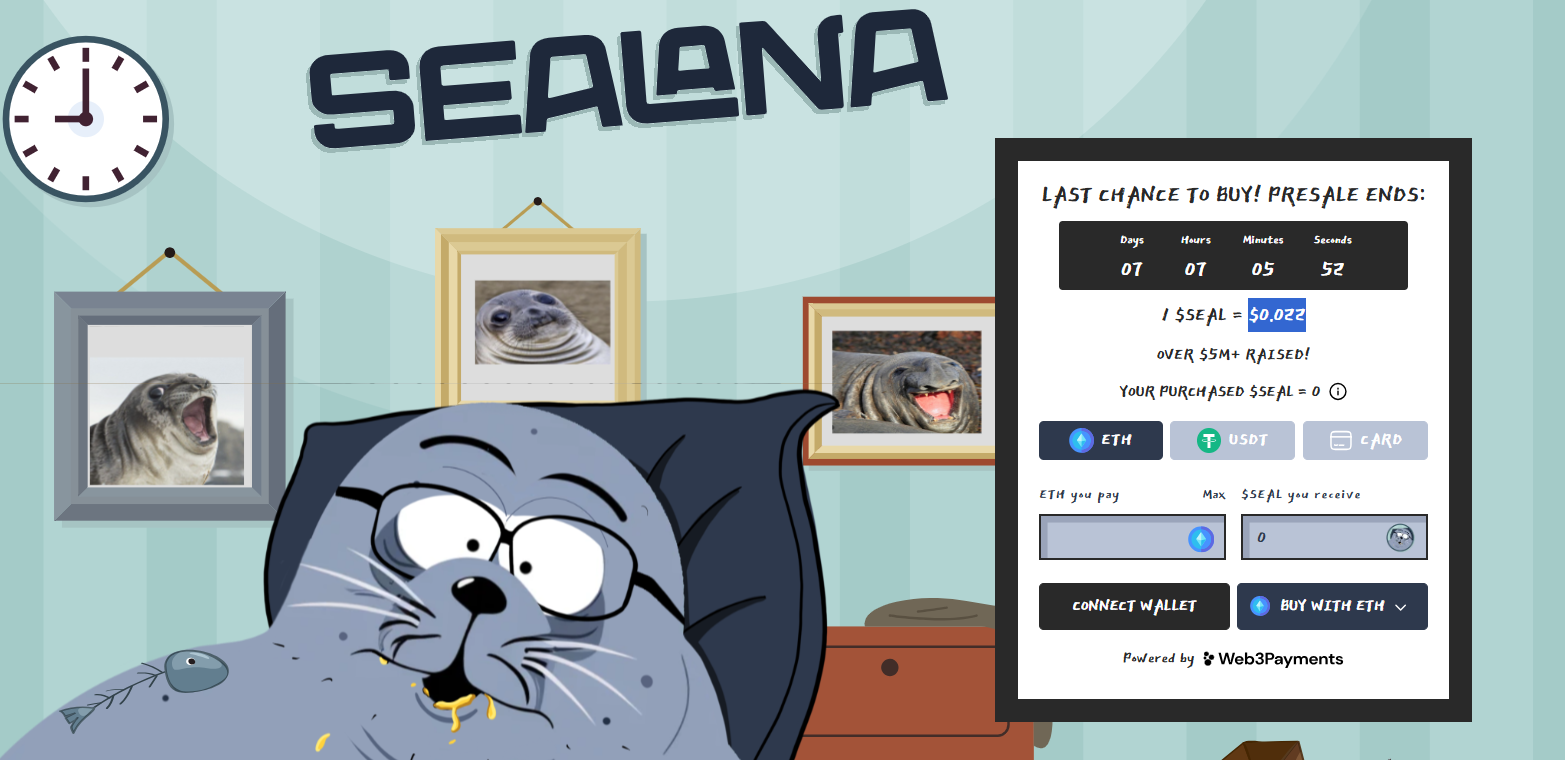1565x760 pixels.
Task: Expand the Buy with ETH dropdown chevron
Action: (x=1401, y=607)
